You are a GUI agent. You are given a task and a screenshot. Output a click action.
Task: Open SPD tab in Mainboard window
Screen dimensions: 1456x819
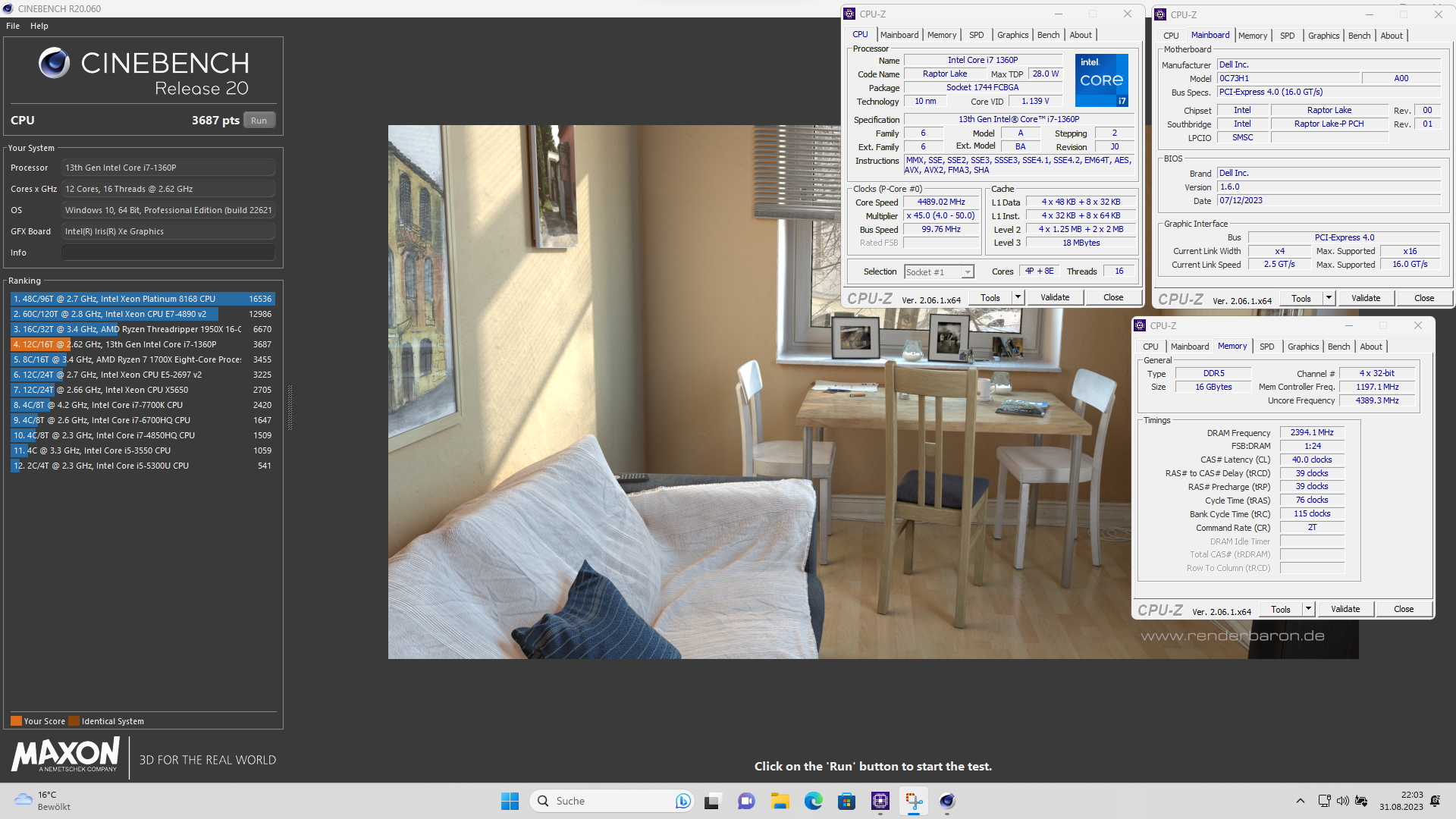pos(1287,36)
